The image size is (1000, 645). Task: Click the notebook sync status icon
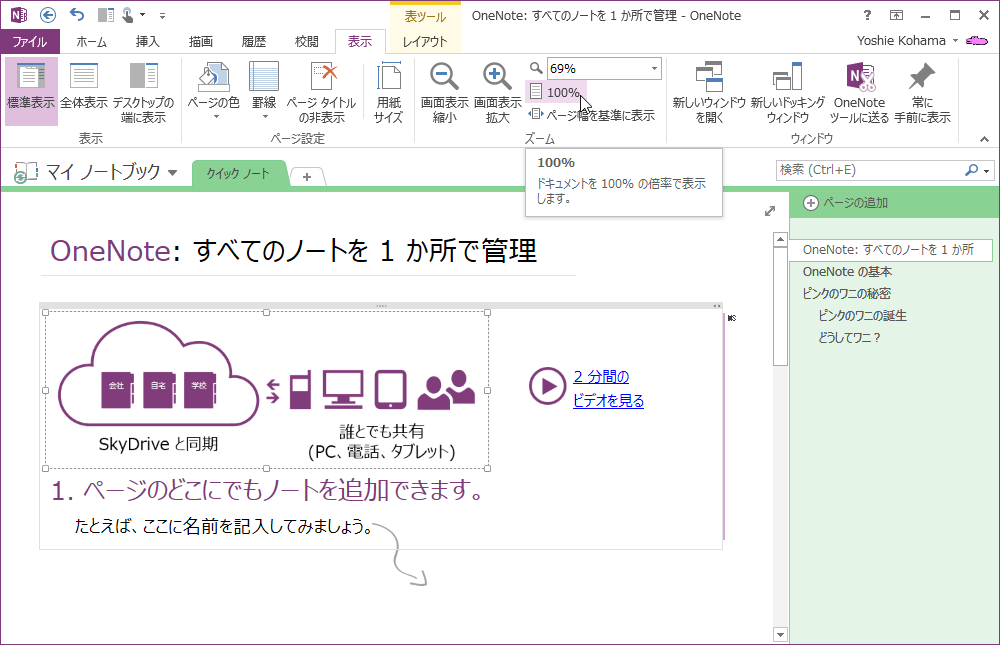coord(25,173)
